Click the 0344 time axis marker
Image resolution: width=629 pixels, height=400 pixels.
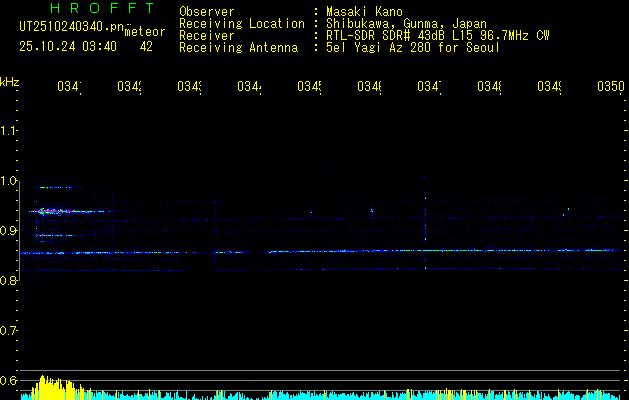click(249, 86)
